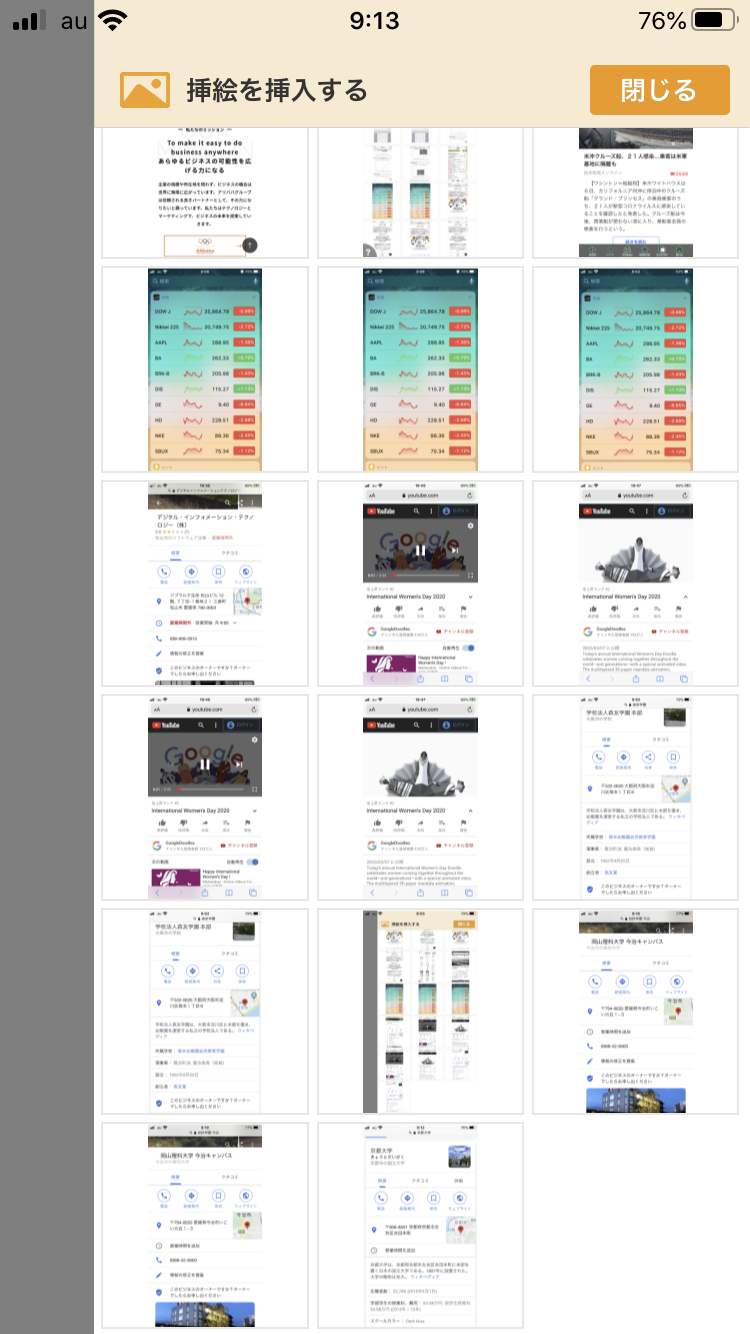Image resolution: width=750 pixels, height=1334 pixels.
Task: Select the デジタル・インフォメーション・テクノロジー listing thumbnail
Action: click(x=205, y=583)
